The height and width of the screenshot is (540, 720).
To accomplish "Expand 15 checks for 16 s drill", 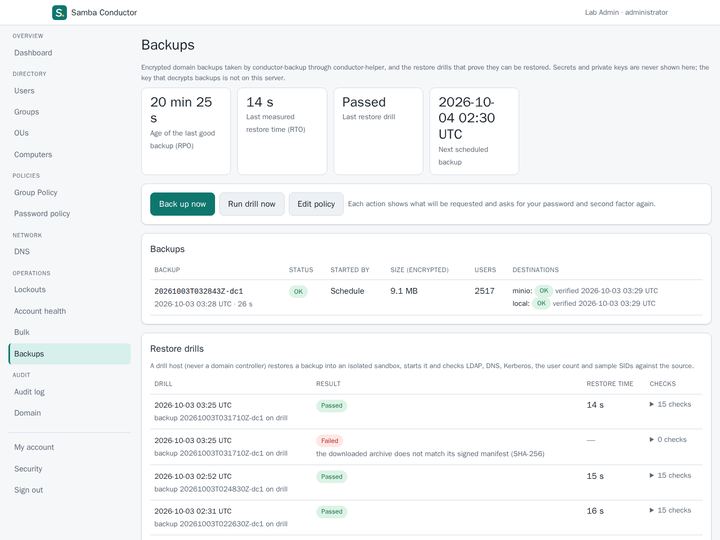I will (670, 510).
